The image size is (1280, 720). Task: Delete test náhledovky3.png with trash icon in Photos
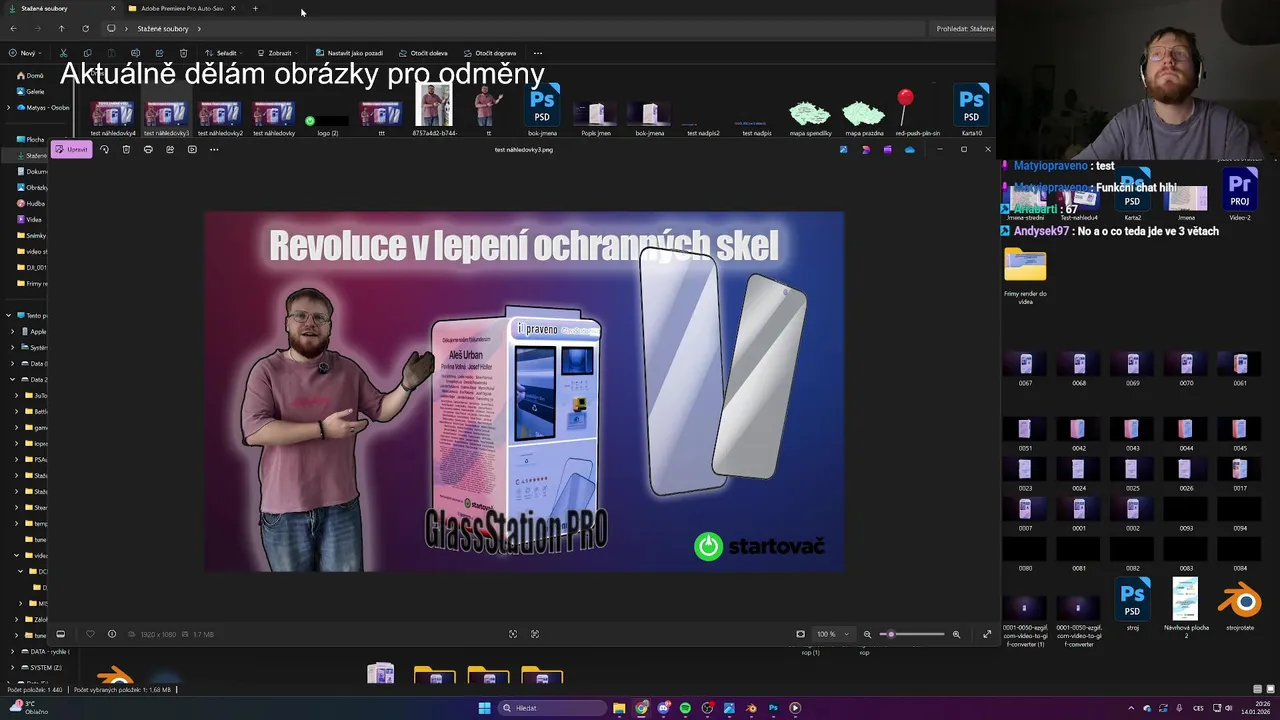126,149
